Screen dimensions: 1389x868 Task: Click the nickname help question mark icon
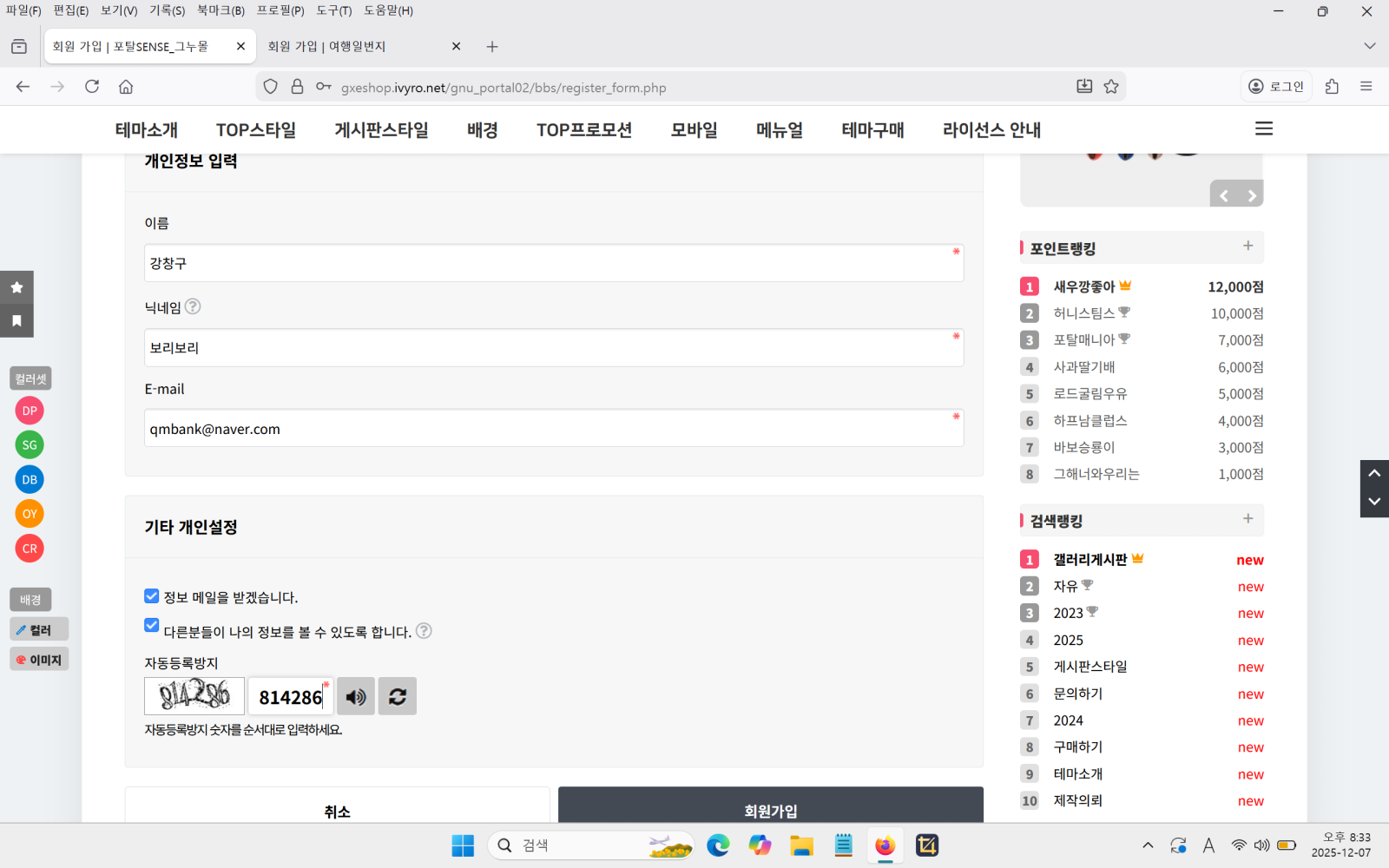(193, 306)
